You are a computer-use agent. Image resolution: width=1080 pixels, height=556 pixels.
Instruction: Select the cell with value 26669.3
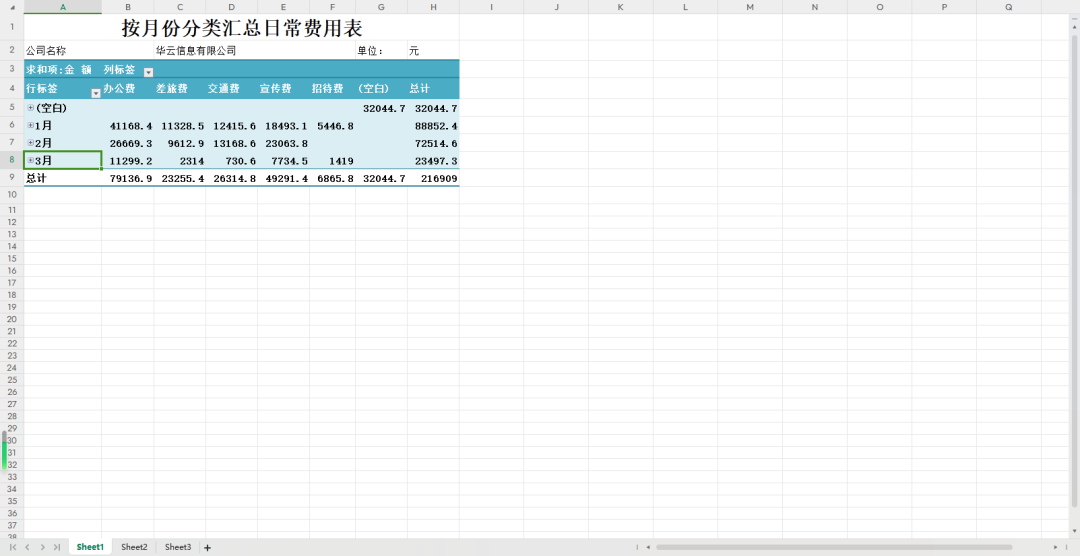click(128, 143)
